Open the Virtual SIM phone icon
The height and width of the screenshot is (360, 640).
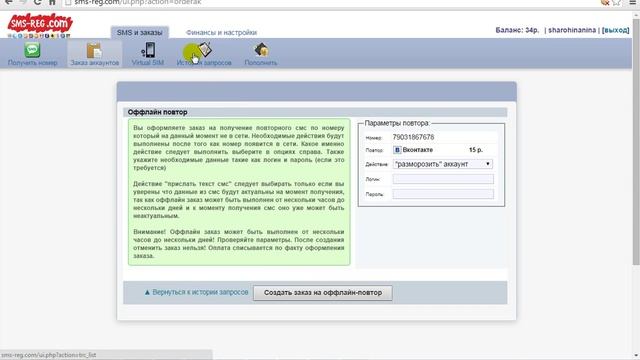tap(148, 50)
